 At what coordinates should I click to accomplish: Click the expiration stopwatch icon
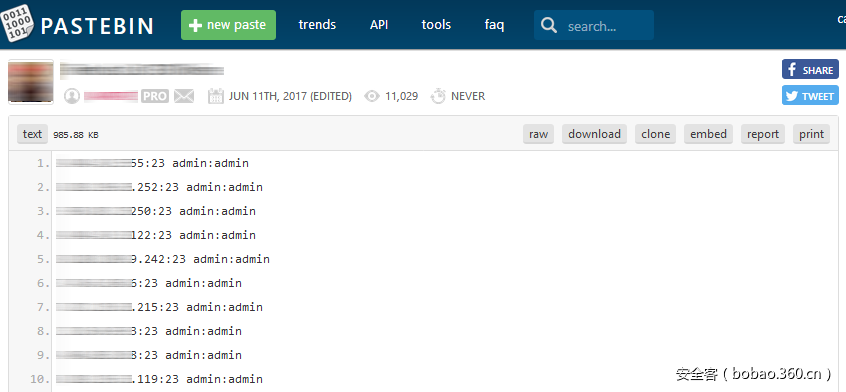pyautogui.click(x=438, y=96)
